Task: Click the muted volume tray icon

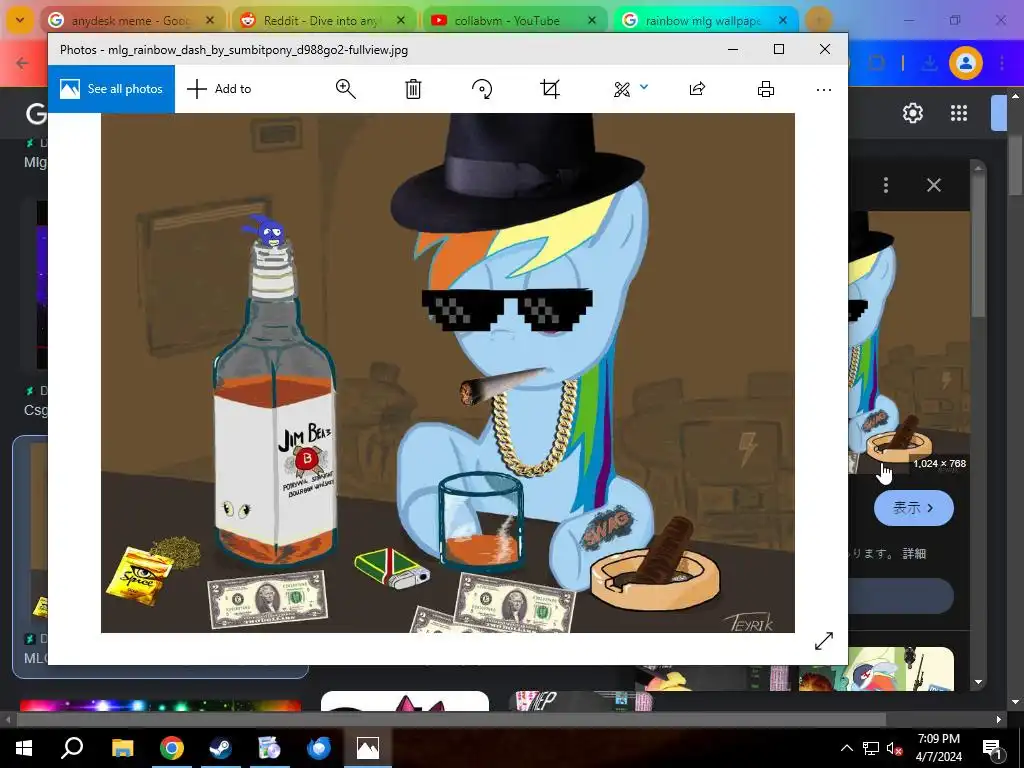Action: click(x=894, y=748)
